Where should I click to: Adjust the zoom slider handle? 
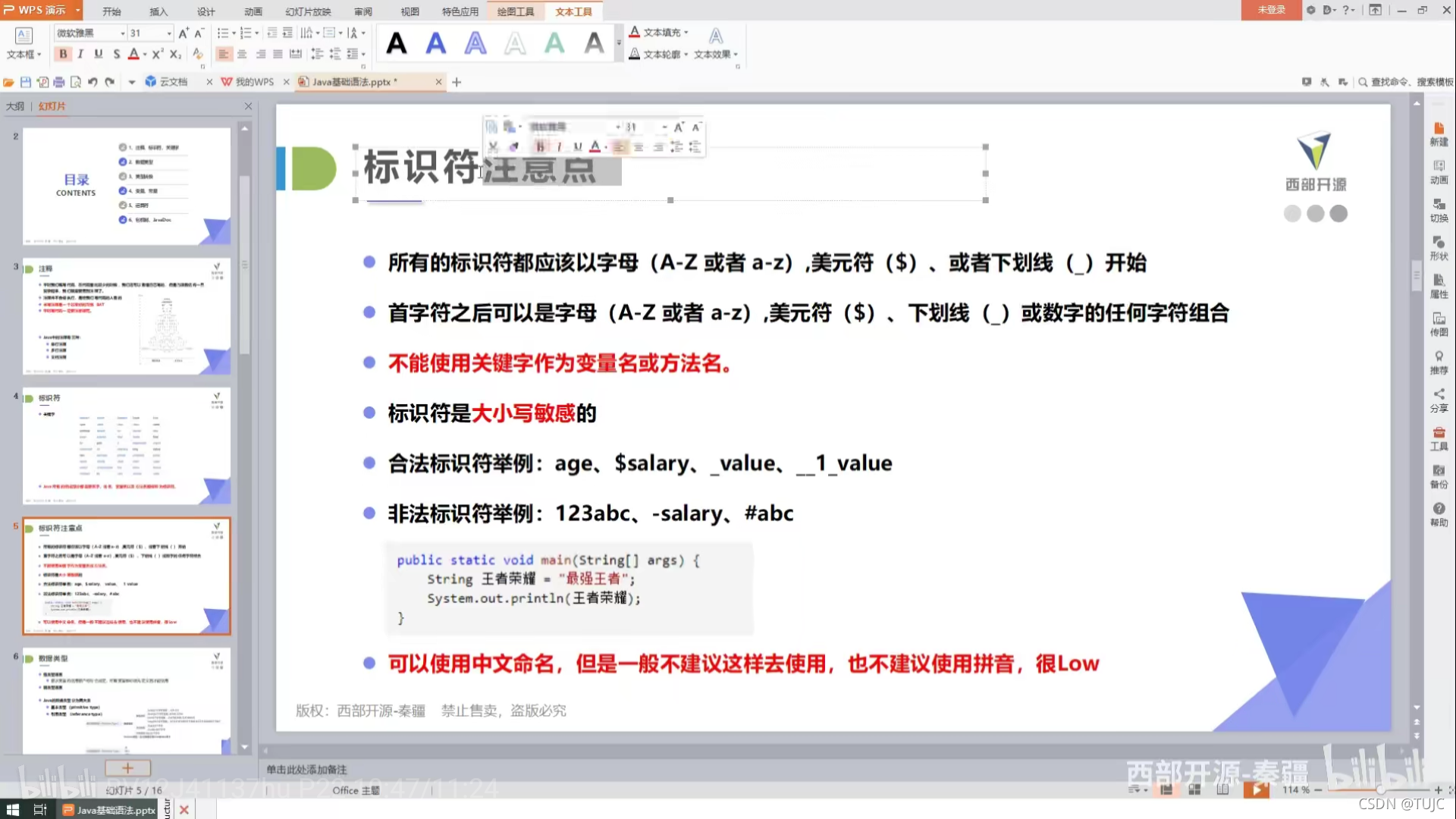pos(1381,790)
